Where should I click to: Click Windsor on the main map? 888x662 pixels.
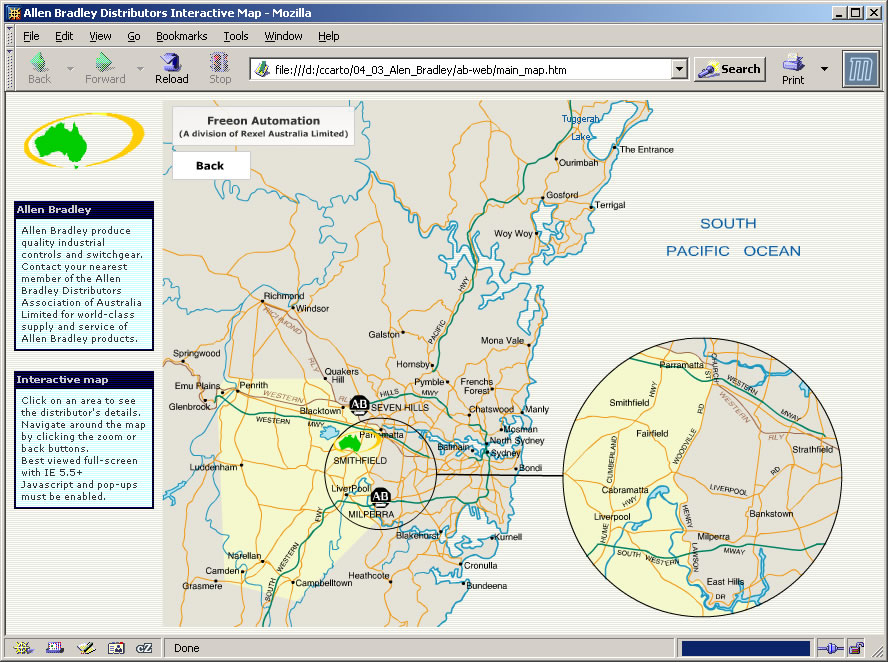(x=312, y=308)
